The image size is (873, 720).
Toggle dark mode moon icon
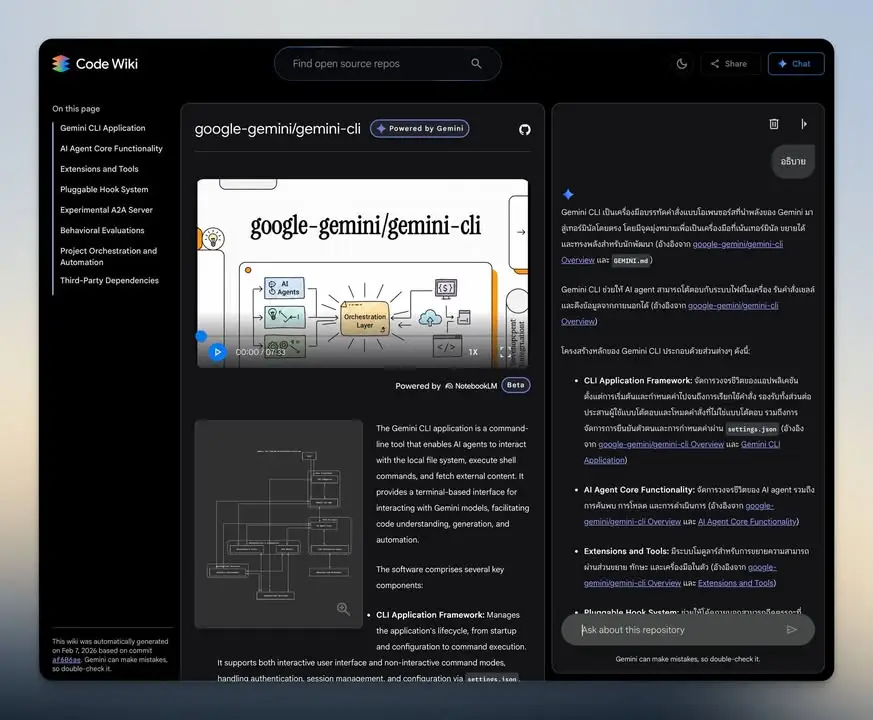[681, 63]
